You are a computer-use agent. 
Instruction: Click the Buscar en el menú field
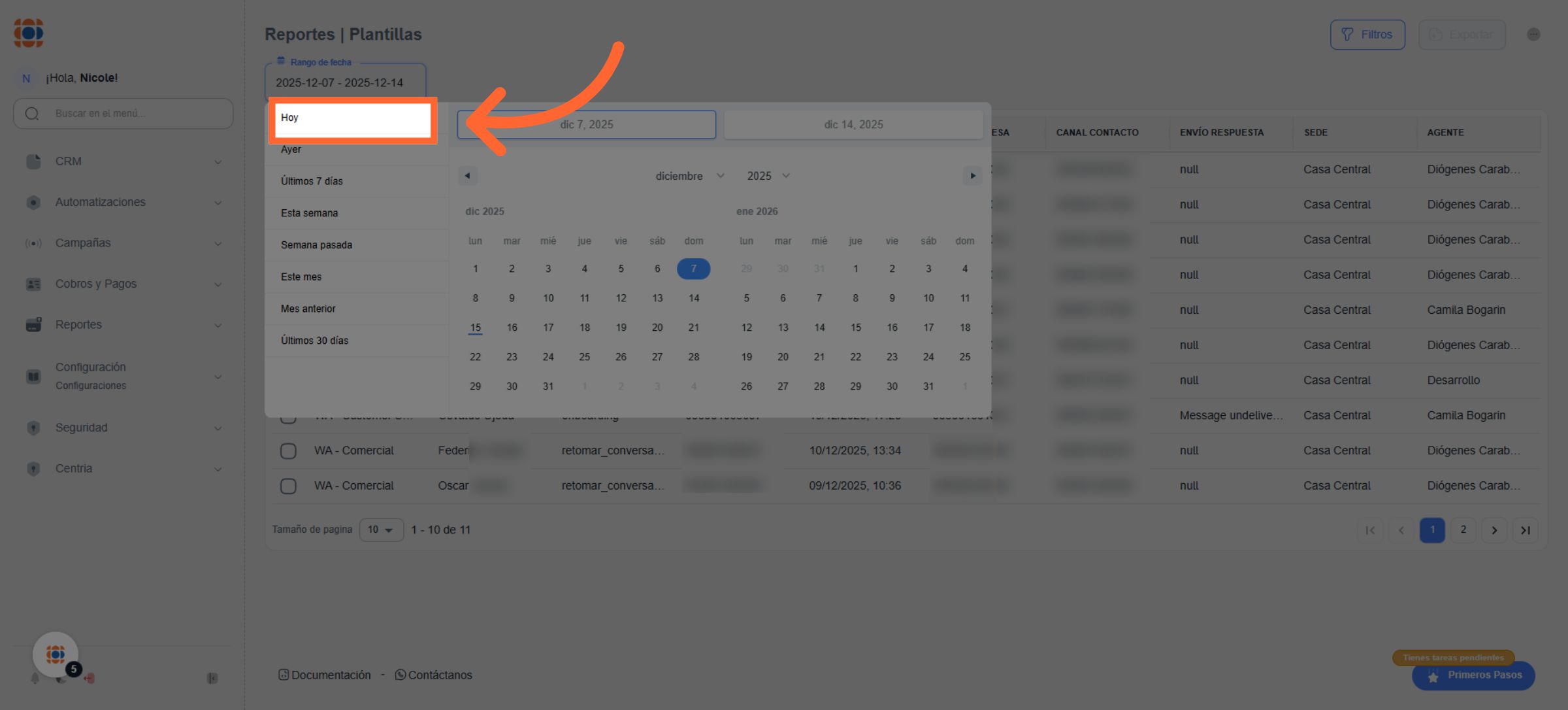click(123, 114)
